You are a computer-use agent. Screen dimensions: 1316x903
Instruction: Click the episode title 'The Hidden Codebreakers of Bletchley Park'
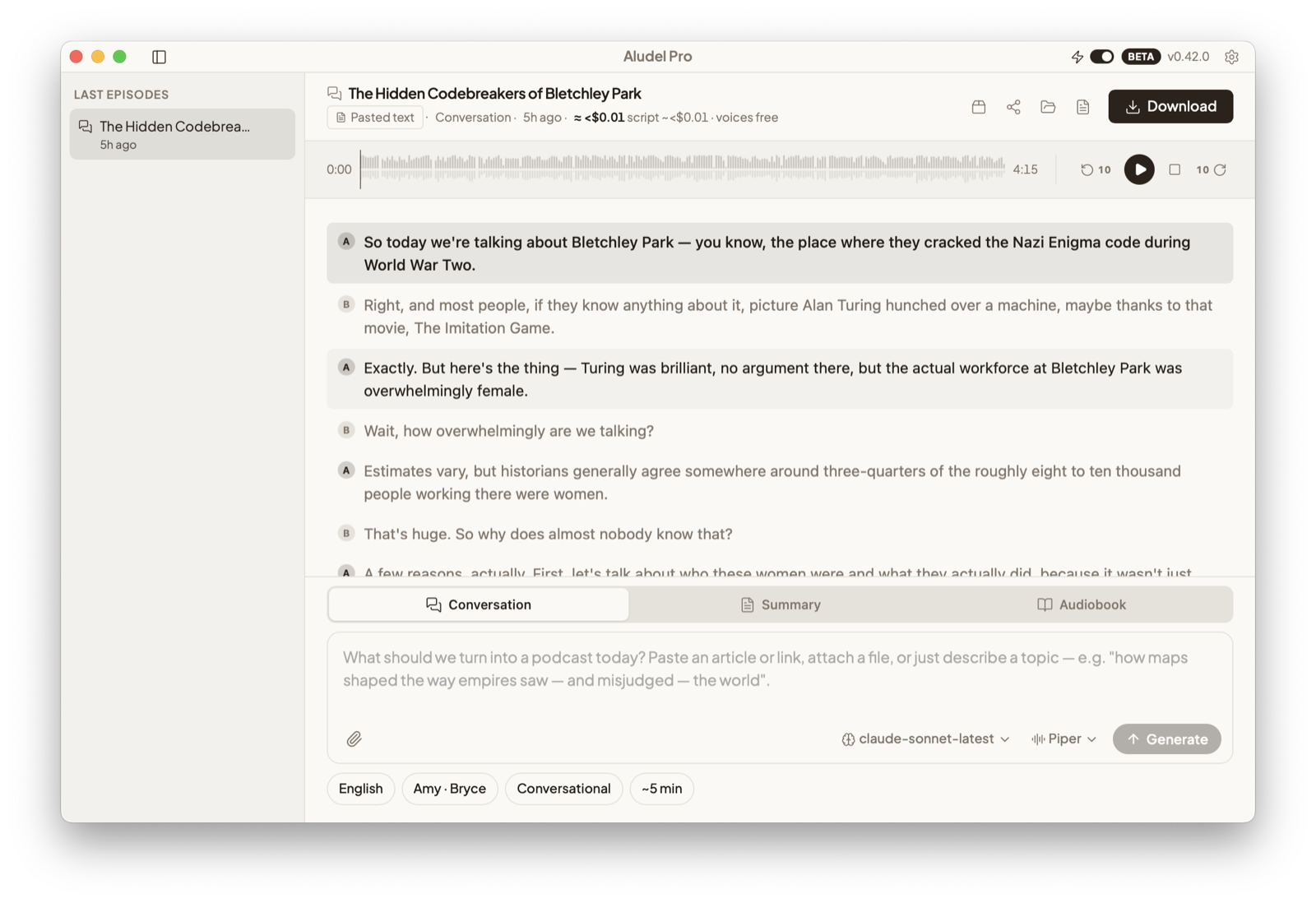494,94
